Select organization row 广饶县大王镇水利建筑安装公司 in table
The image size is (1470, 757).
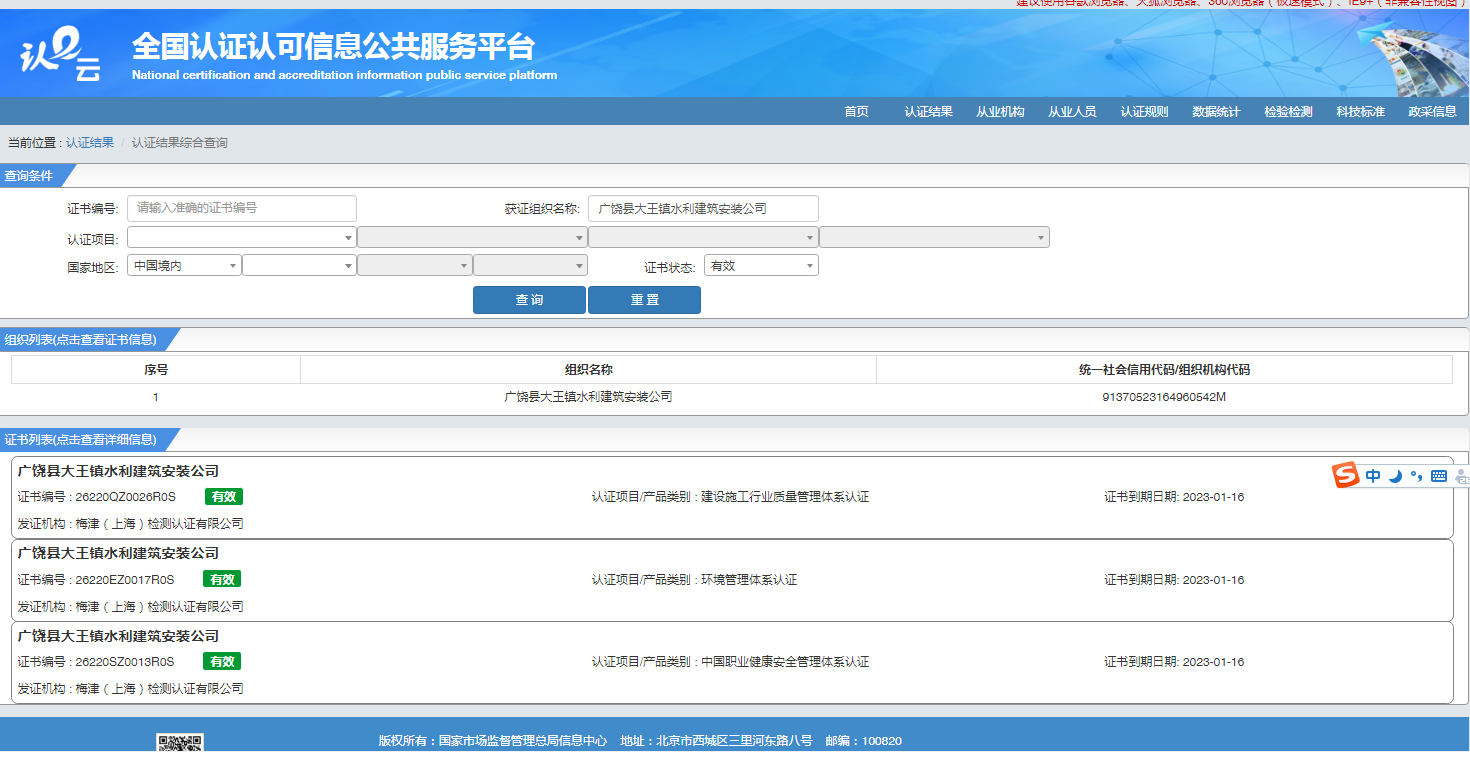tap(588, 397)
